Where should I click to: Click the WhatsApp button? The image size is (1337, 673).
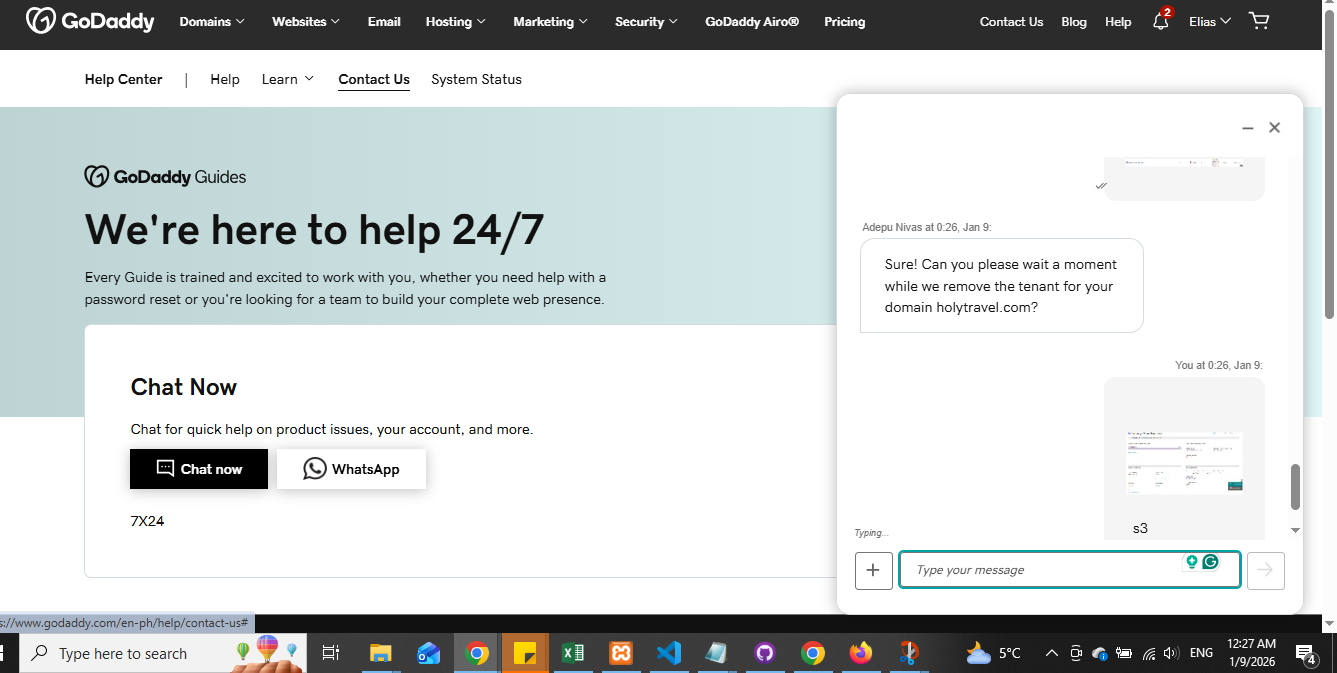click(351, 469)
